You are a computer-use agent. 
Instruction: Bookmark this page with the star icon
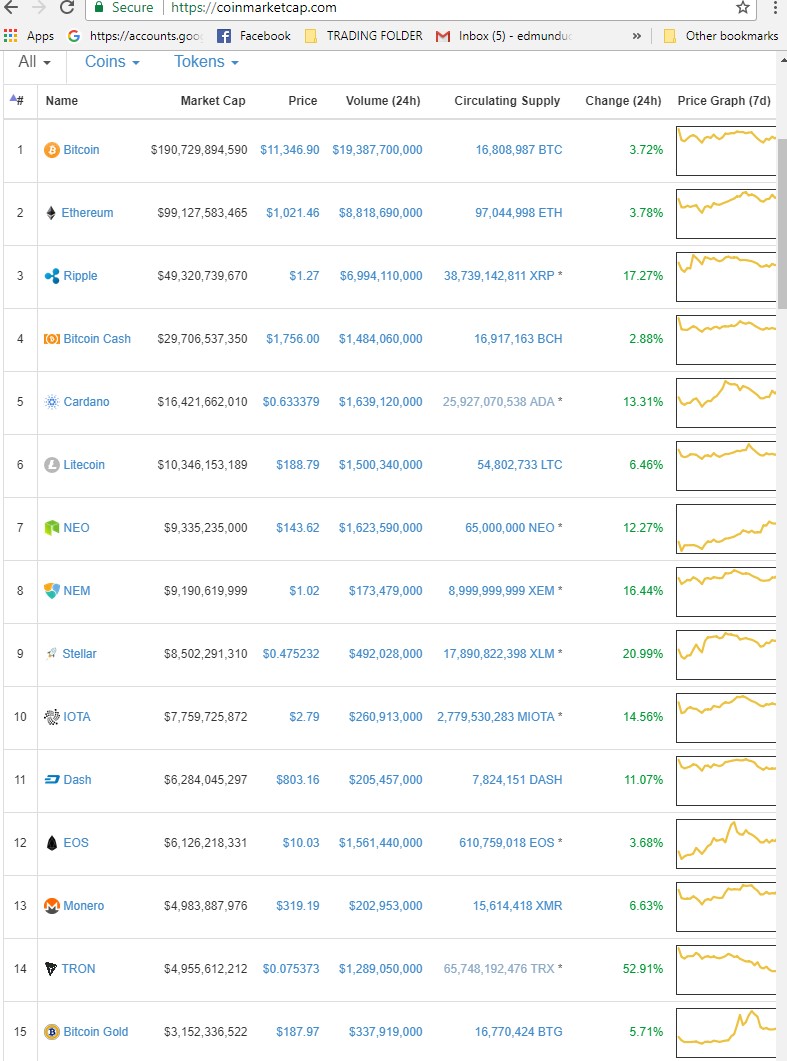(742, 7)
